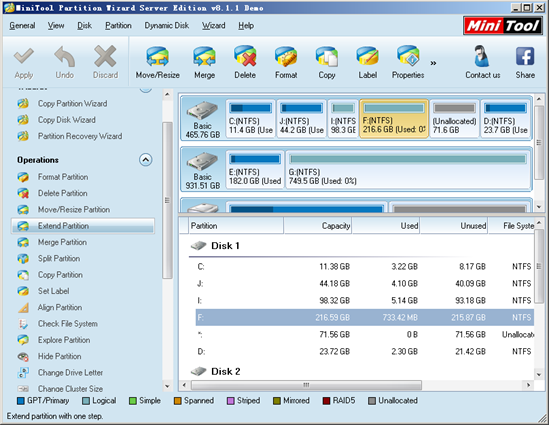Select the D: row, 23.72 GB
Screen dimensions: 549x425
click(364, 351)
